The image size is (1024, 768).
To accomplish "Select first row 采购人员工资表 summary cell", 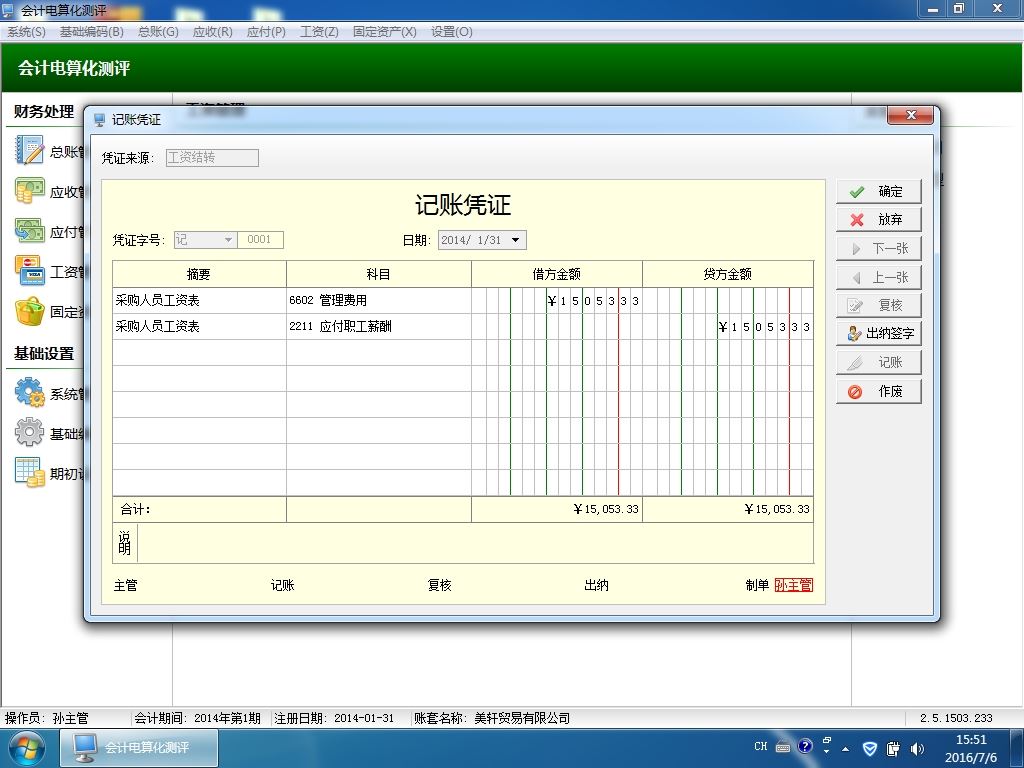I will point(199,300).
